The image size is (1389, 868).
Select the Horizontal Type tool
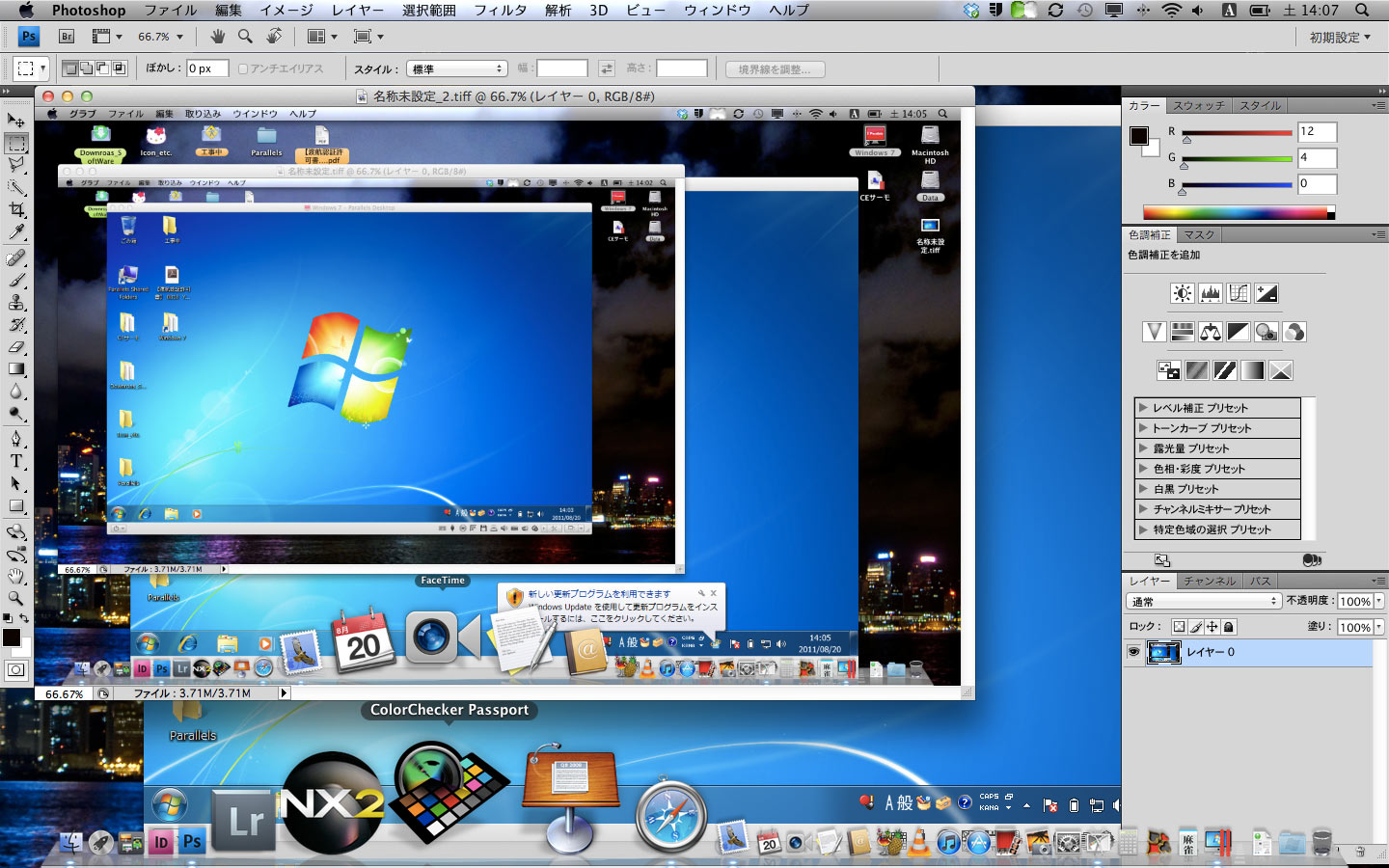coord(16,461)
